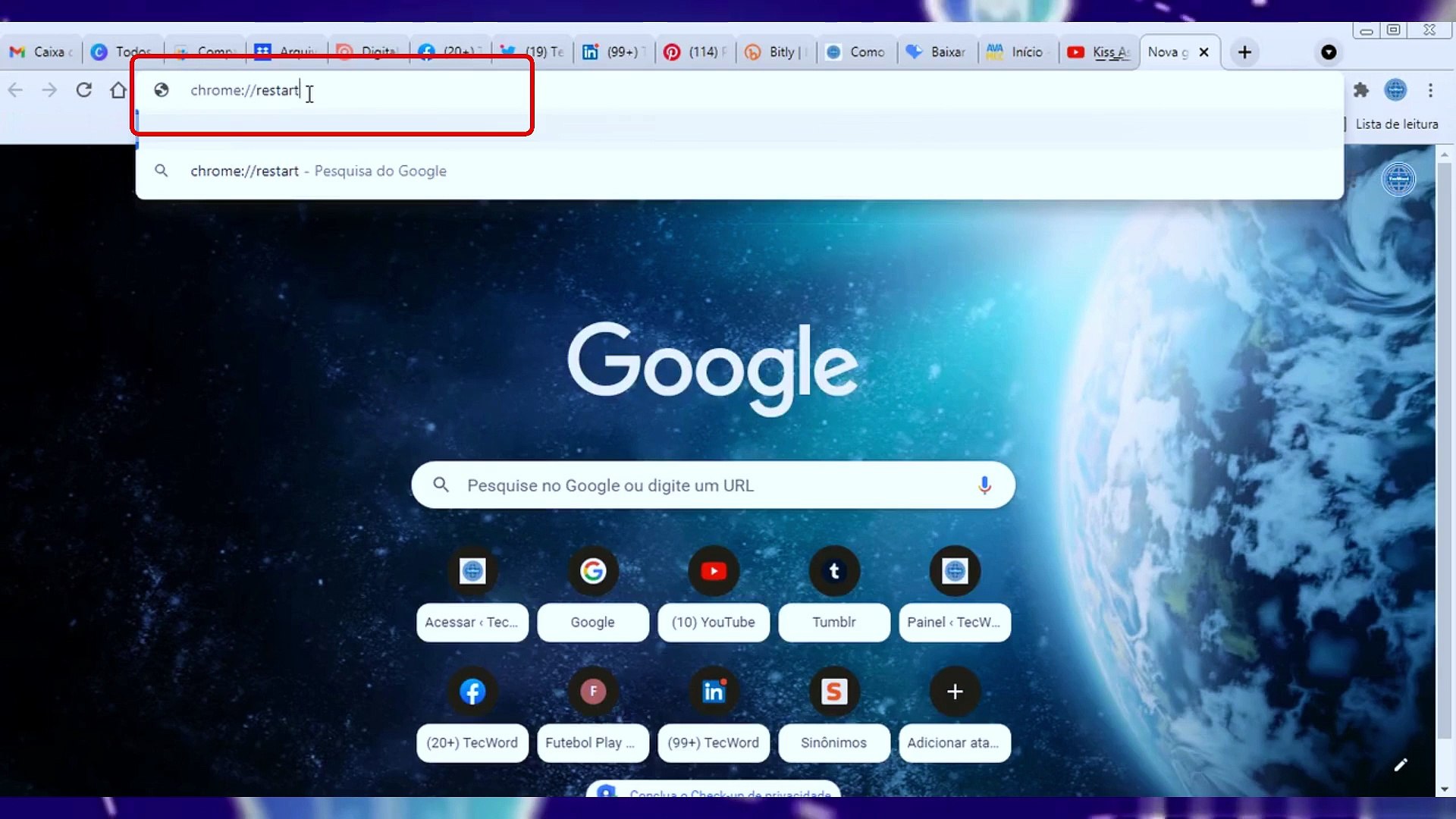Click the Futebol Play shortcut label

(x=593, y=743)
